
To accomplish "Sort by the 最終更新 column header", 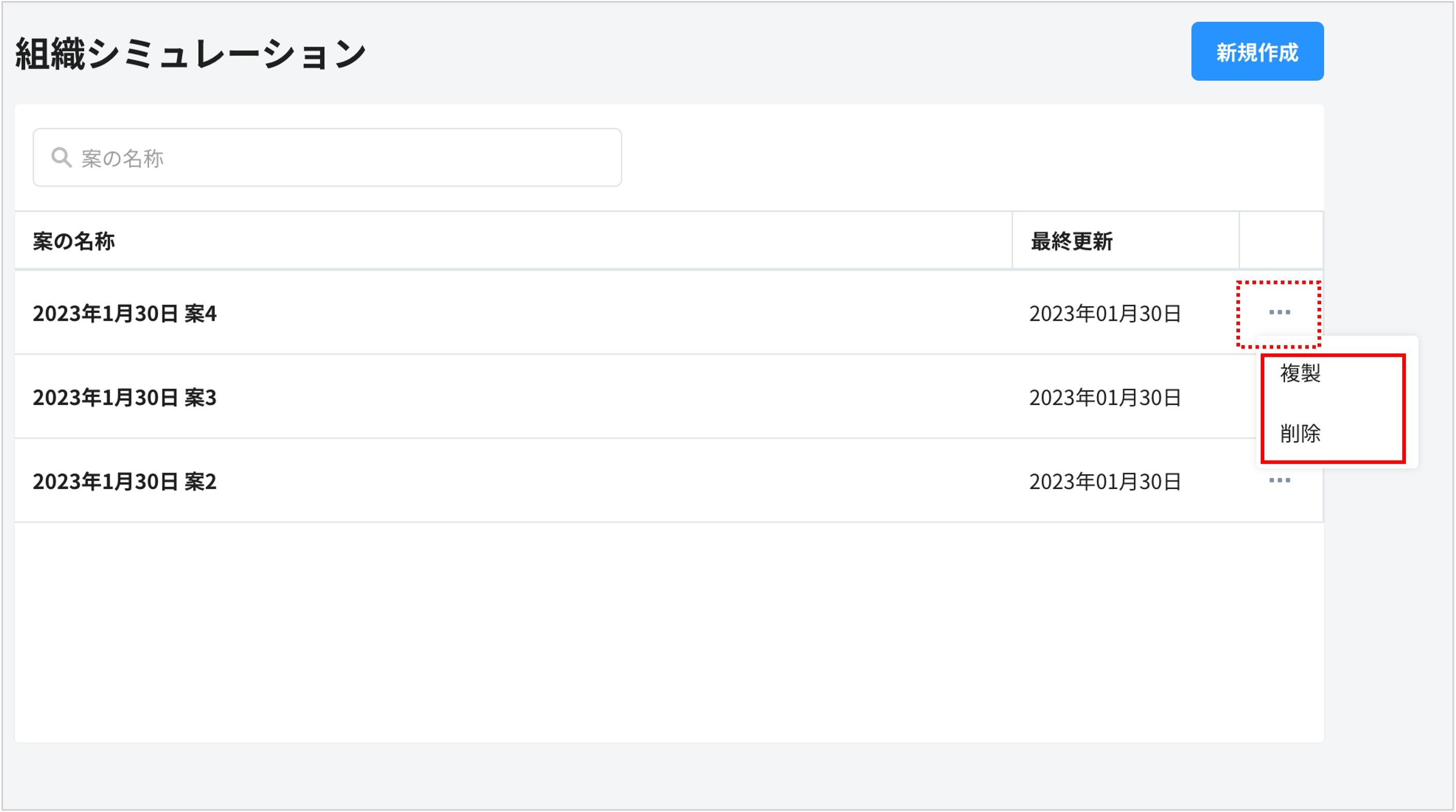I will [x=1072, y=241].
